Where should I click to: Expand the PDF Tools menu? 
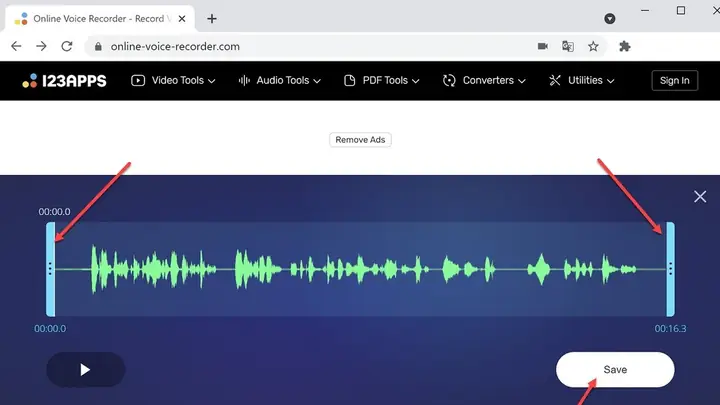[382, 80]
